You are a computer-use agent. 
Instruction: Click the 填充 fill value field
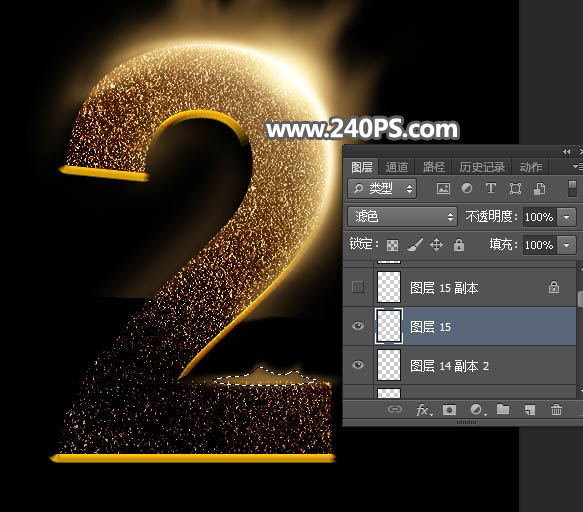539,245
